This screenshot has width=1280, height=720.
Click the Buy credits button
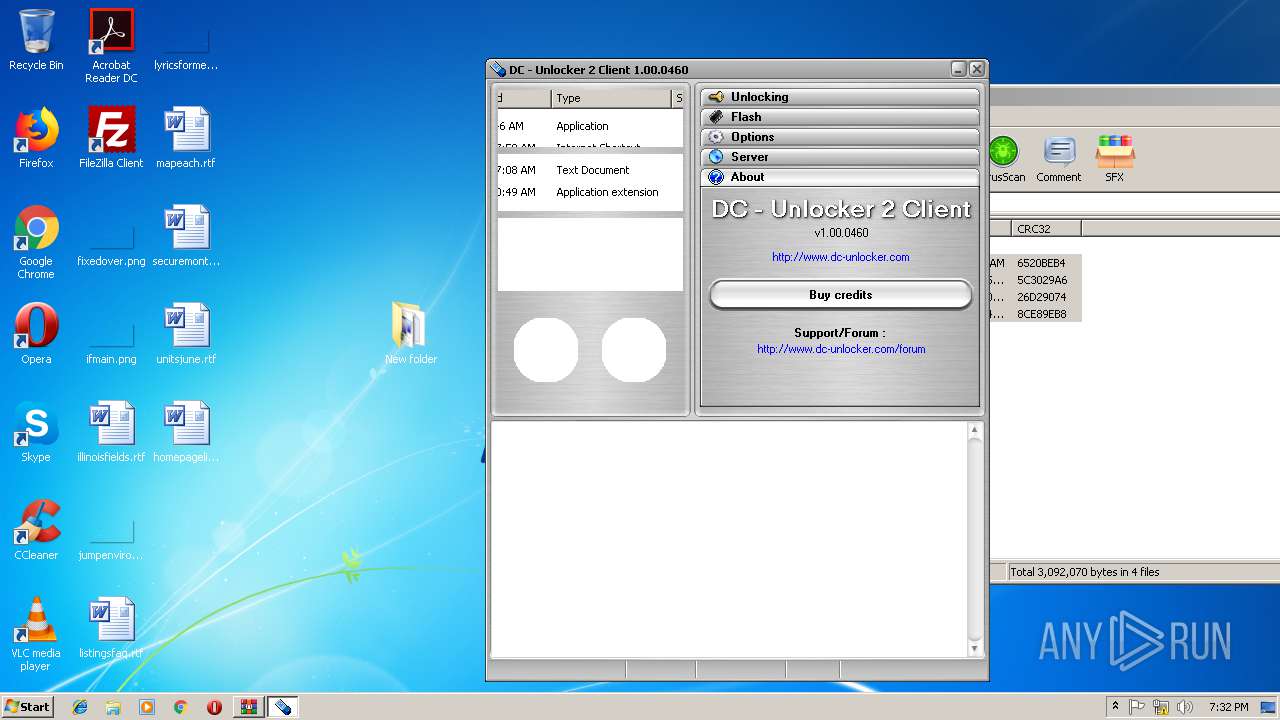tap(840, 295)
